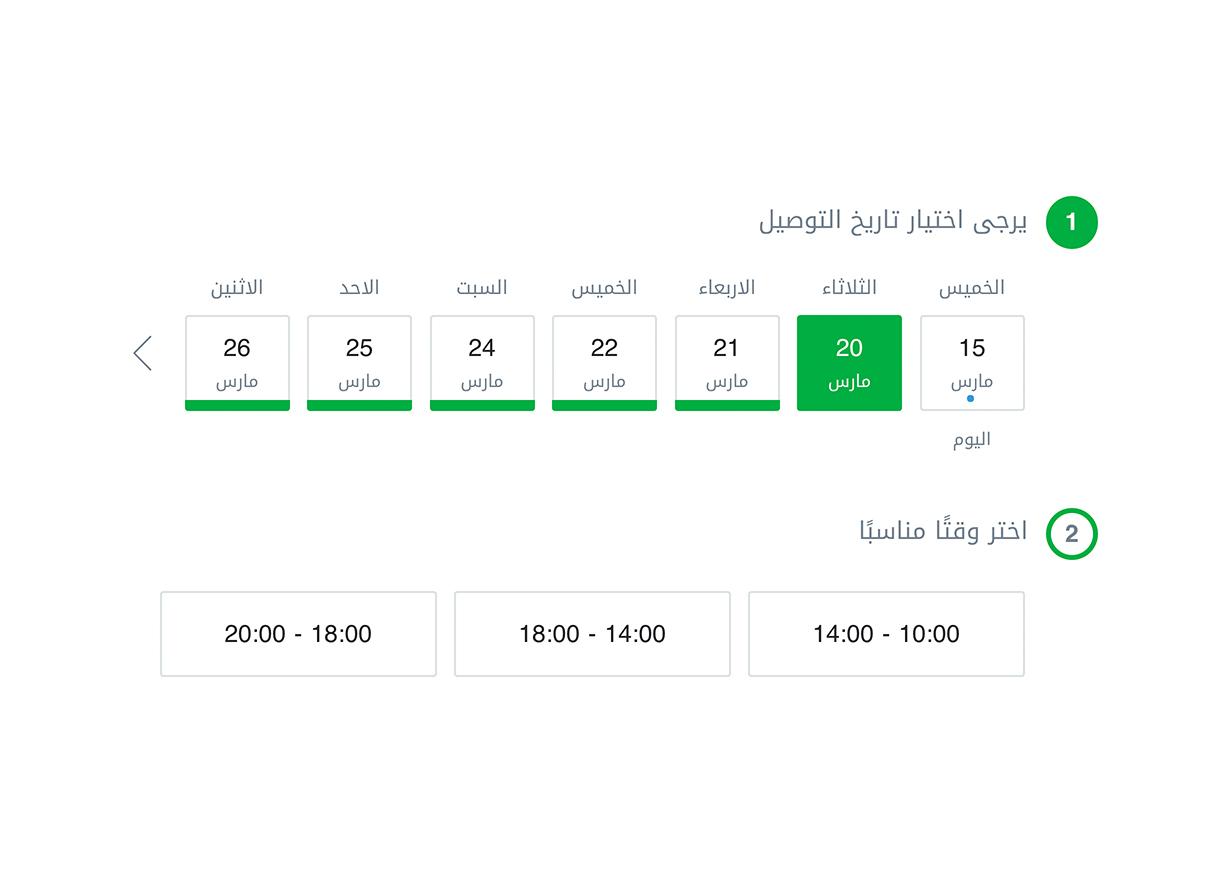Screen dimensions: 1224x880
Task: Click the اليوم label under date 15
Action: 972,439
